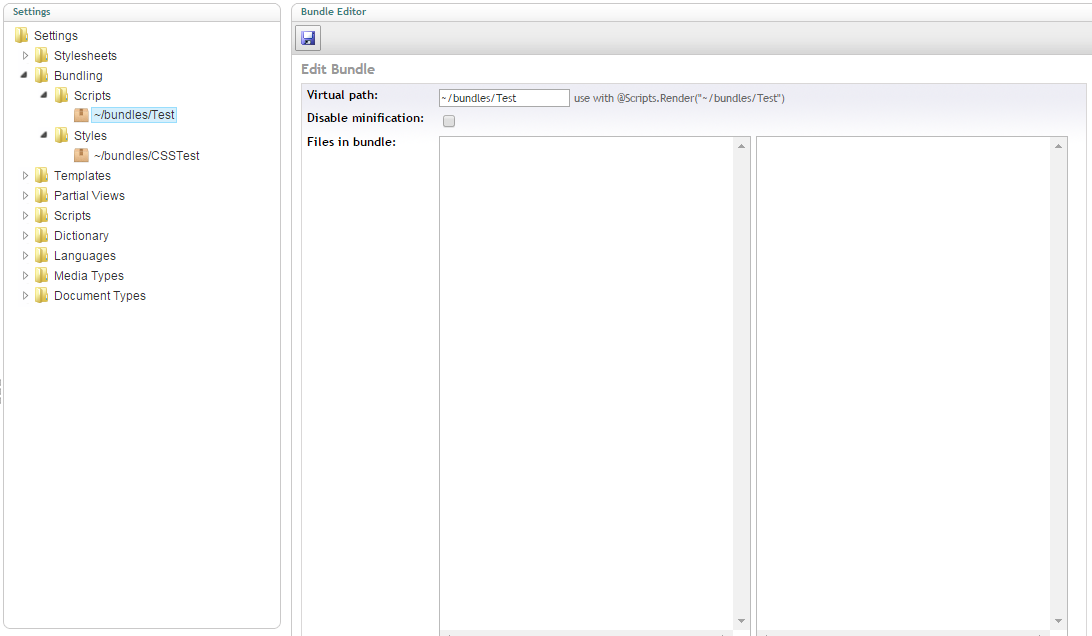This screenshot has height=636, width=1092.
Task: Click the Stylesheets folder icon
Action: click(x=42, y=55)
